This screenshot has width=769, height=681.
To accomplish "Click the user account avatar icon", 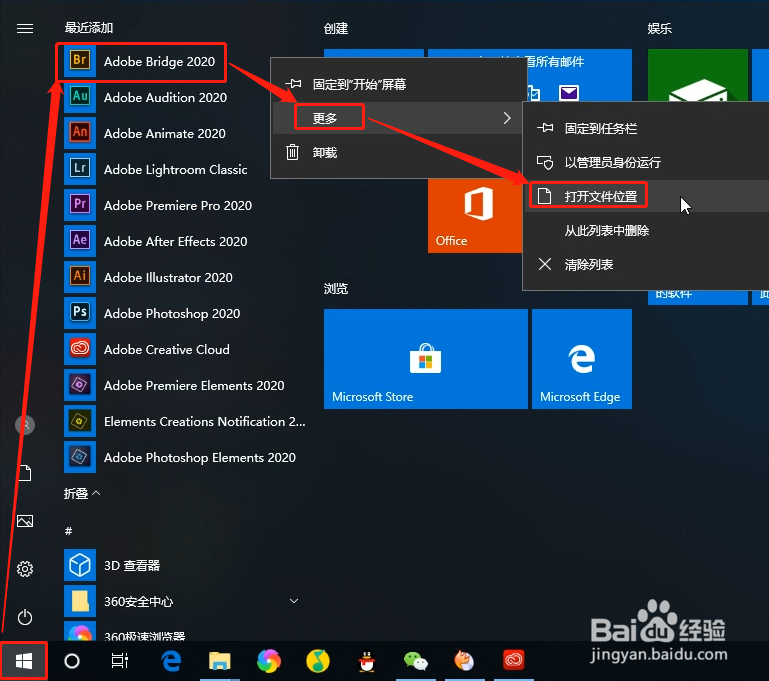I will [25, 425].
